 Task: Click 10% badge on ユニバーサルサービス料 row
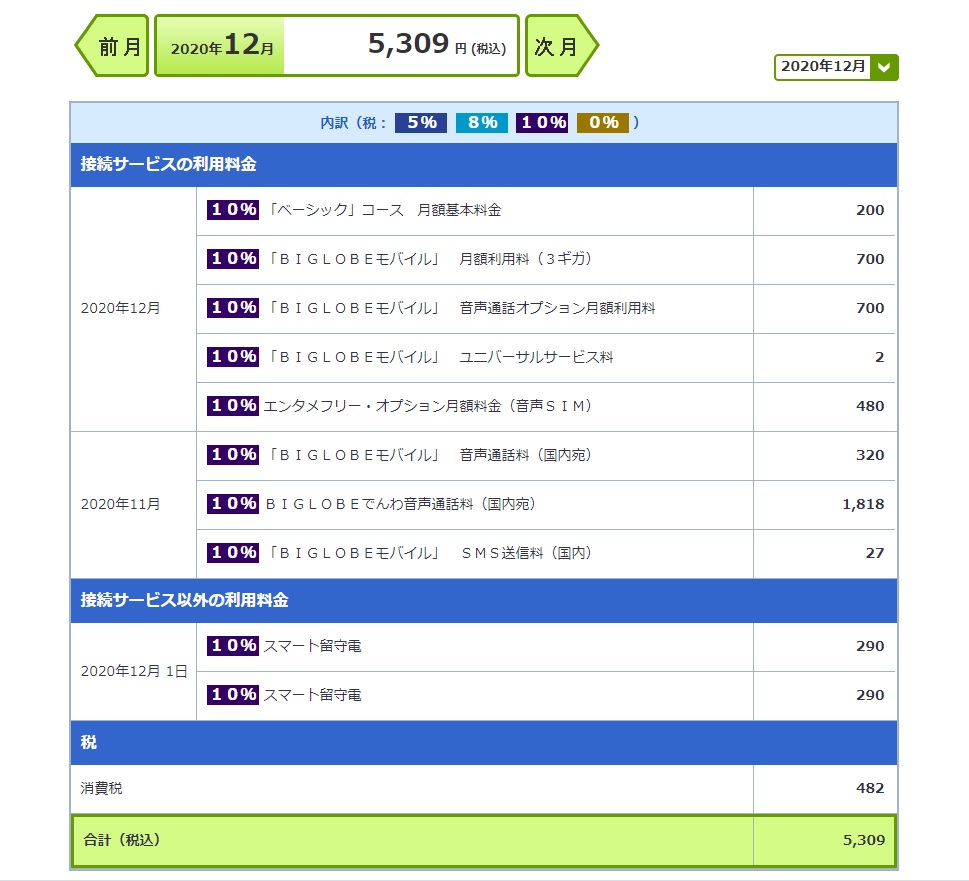pos(233,356)
